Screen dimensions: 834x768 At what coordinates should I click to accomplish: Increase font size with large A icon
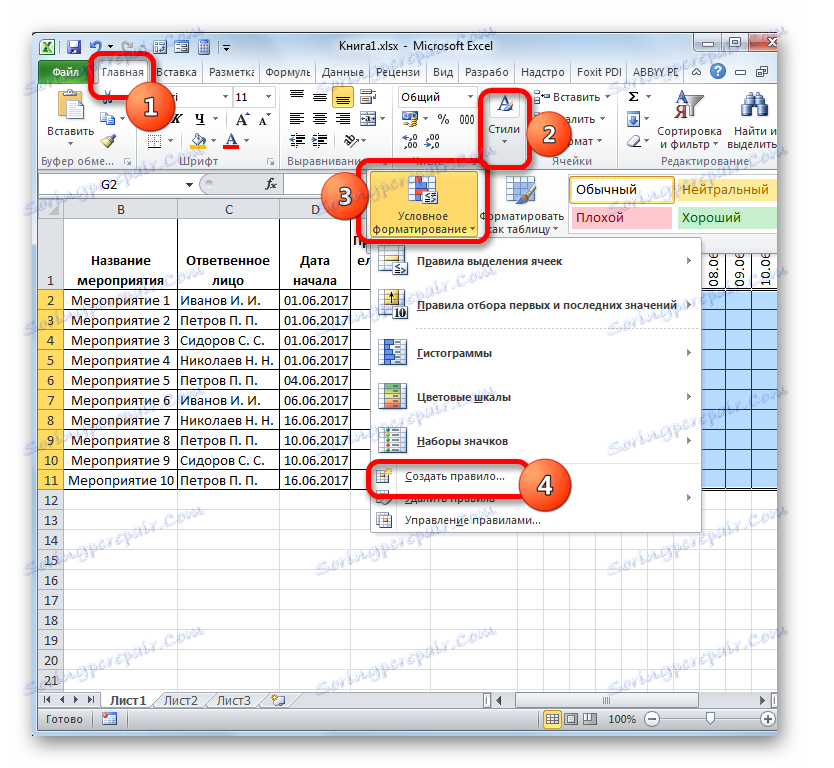click(242, 119)
